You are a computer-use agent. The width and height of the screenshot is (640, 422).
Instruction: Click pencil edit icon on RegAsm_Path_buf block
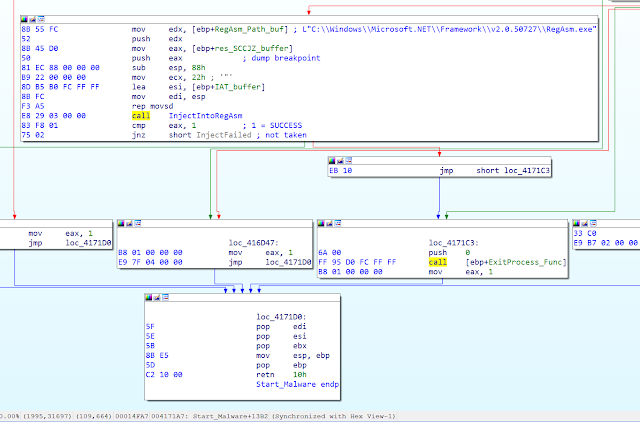click(33, 20)
